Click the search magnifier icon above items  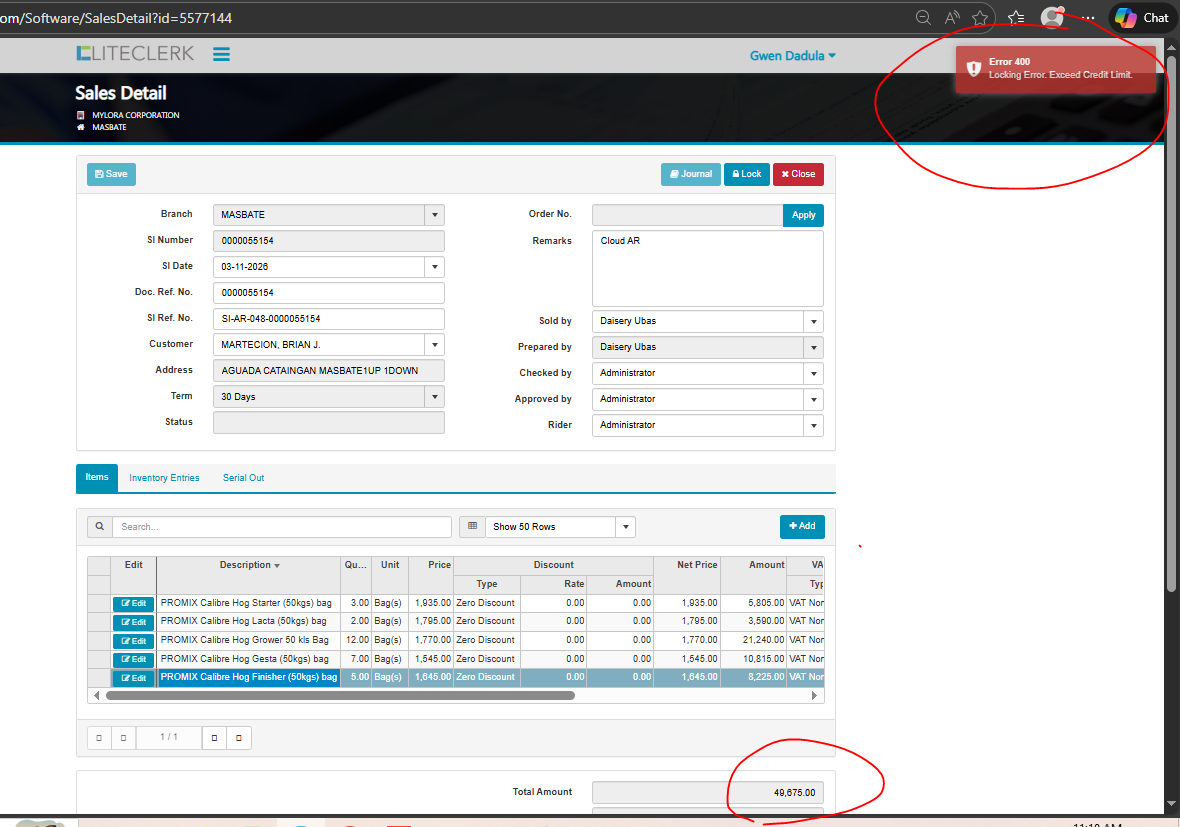(x=99, y=526)
